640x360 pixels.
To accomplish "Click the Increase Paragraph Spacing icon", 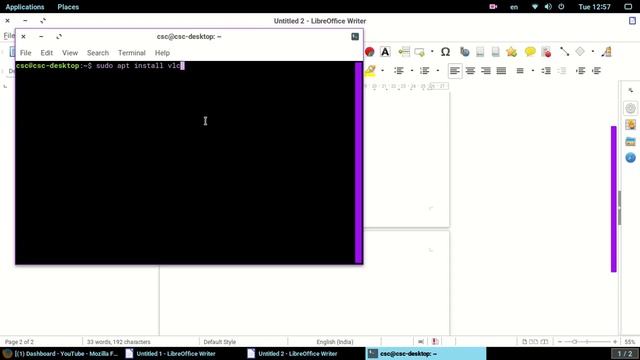I will click(x=546, y=71).
